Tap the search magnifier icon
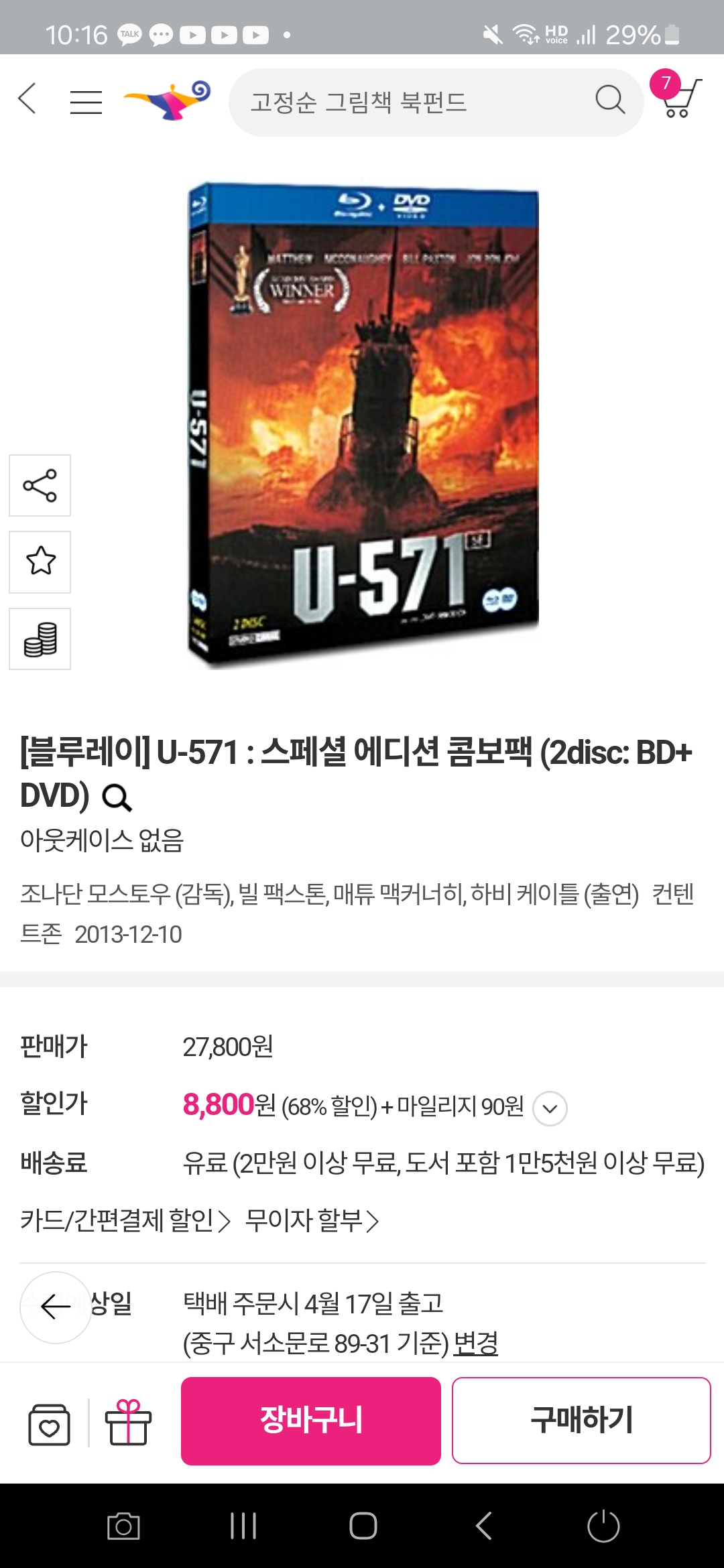The width and height of the screenshot is (724, 1568). [610, 101]
